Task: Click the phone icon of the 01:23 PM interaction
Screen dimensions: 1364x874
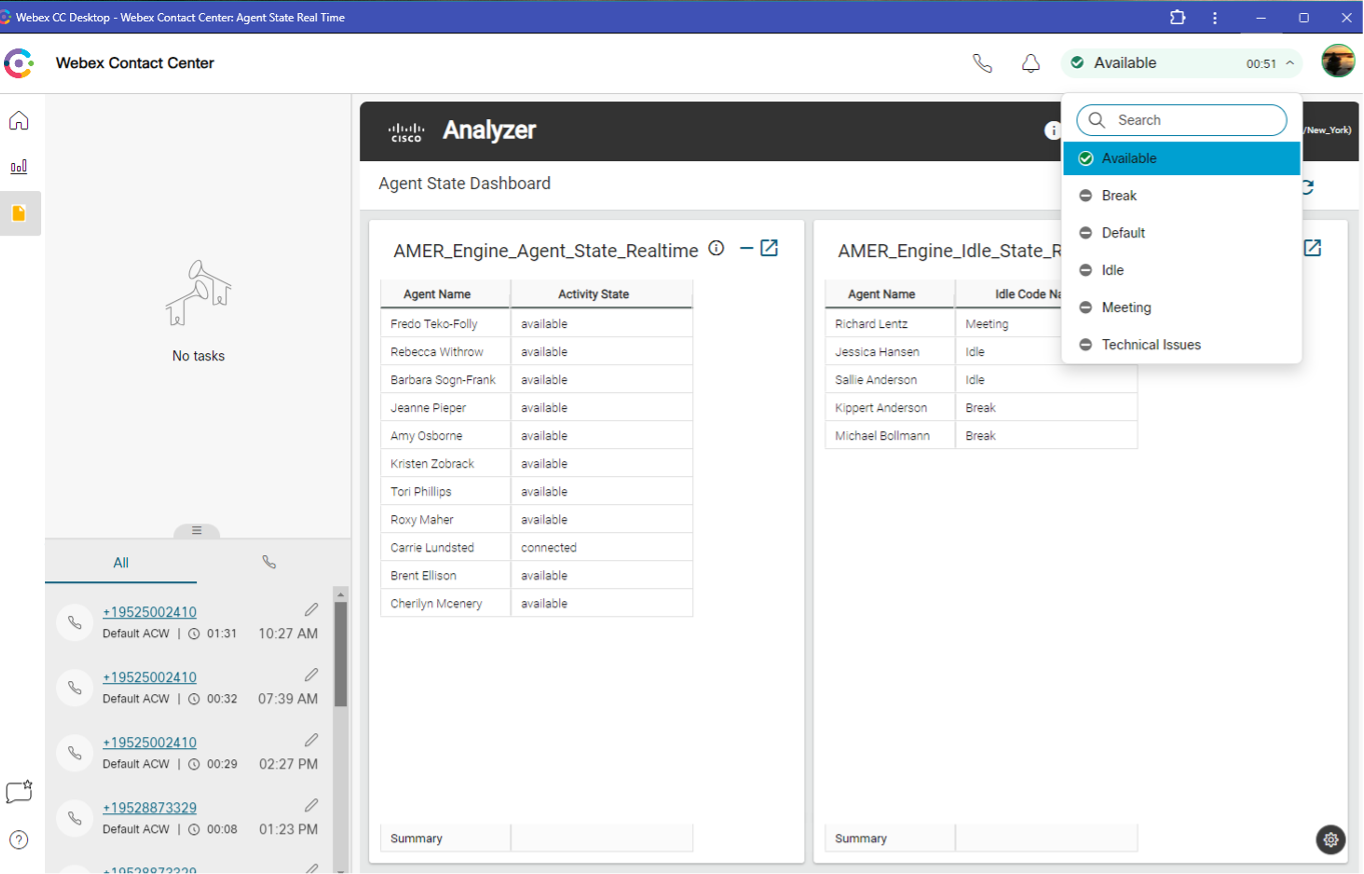Action: point(75,818)
